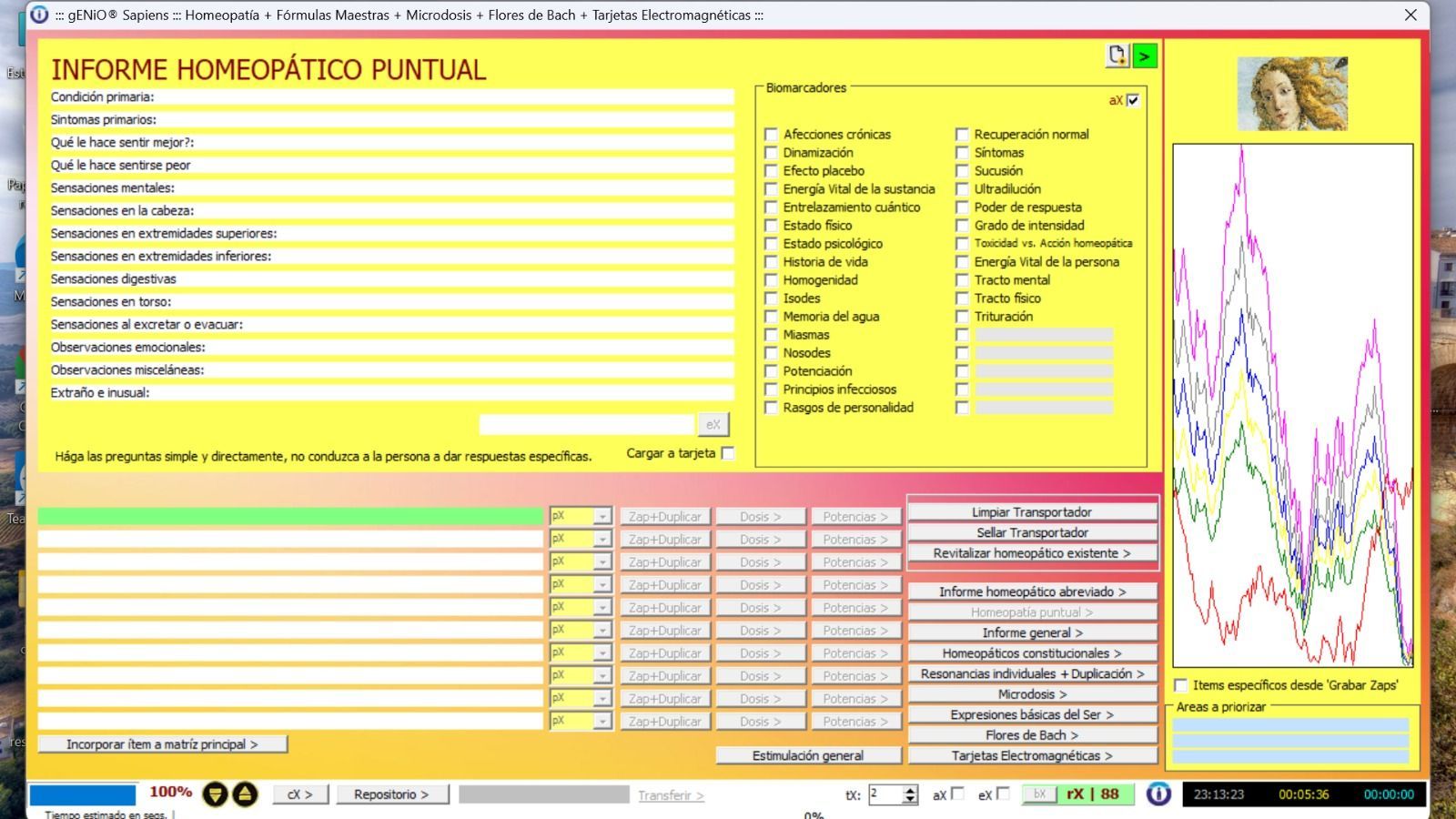Click the green arrow button near the report header

click(x=1144, y=56)
